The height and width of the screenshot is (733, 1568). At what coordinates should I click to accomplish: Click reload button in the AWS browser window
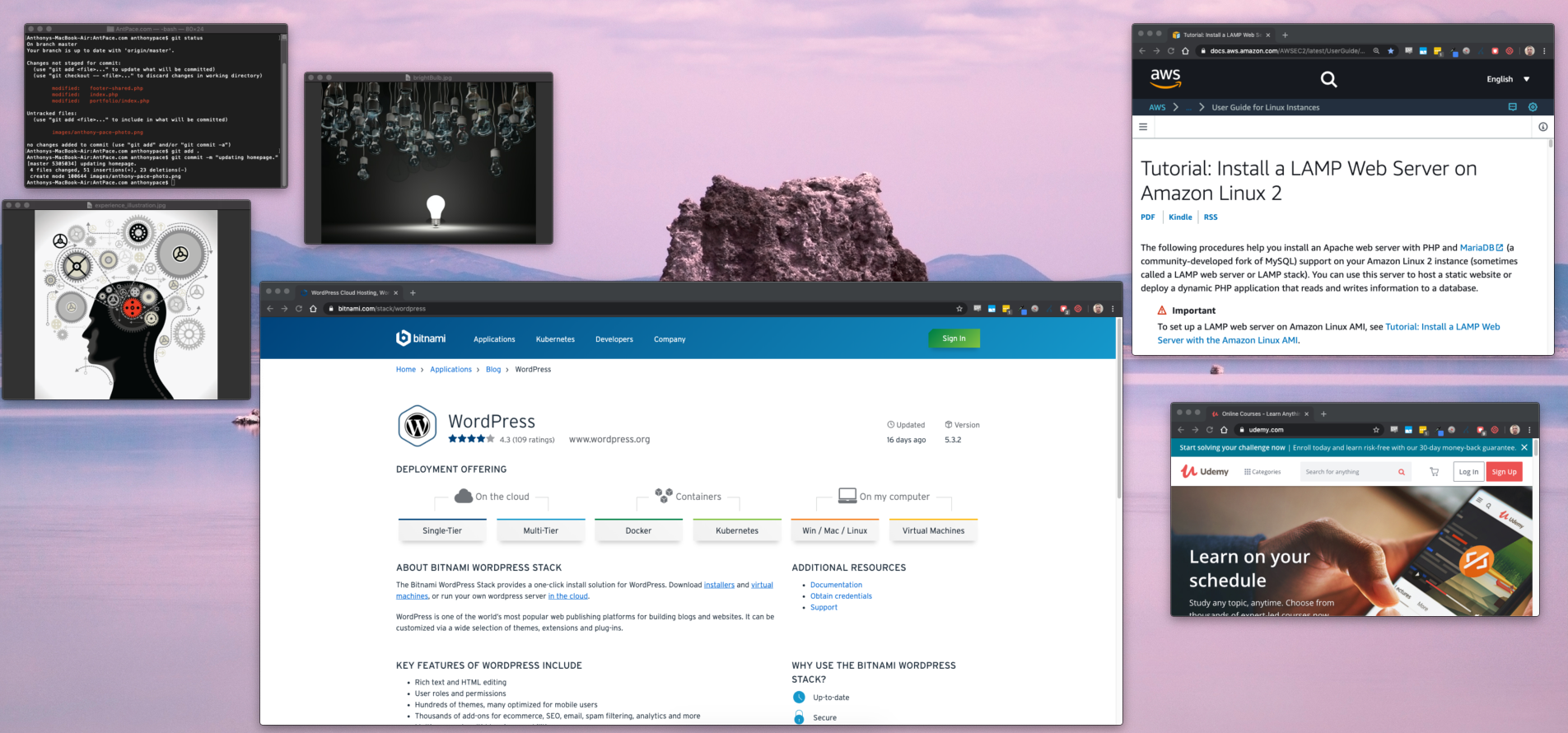click(x=1170, y=51)
